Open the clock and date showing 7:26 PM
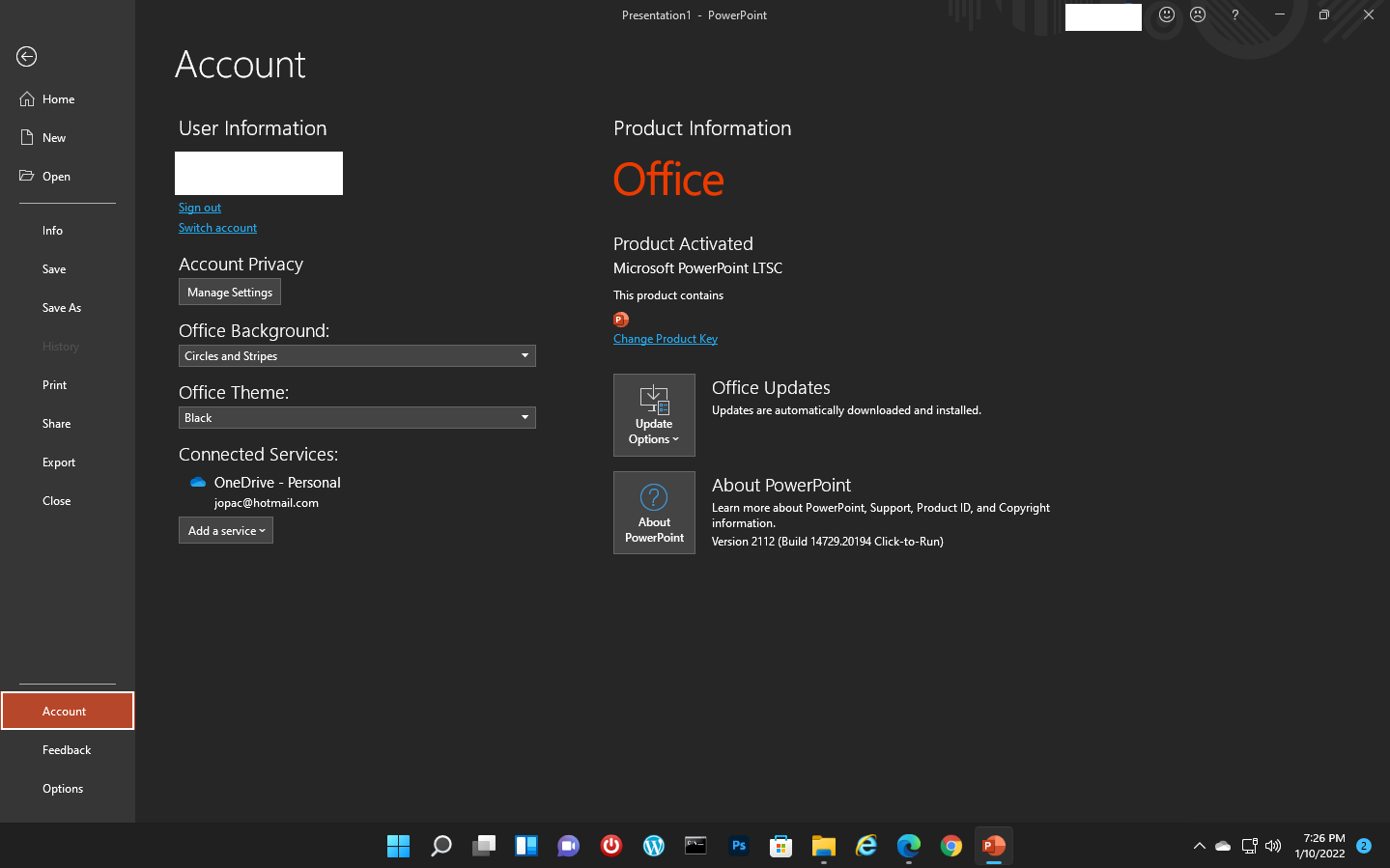Image resolution: width=1390 pixels, height=868 pixels. click(1319, 846)
